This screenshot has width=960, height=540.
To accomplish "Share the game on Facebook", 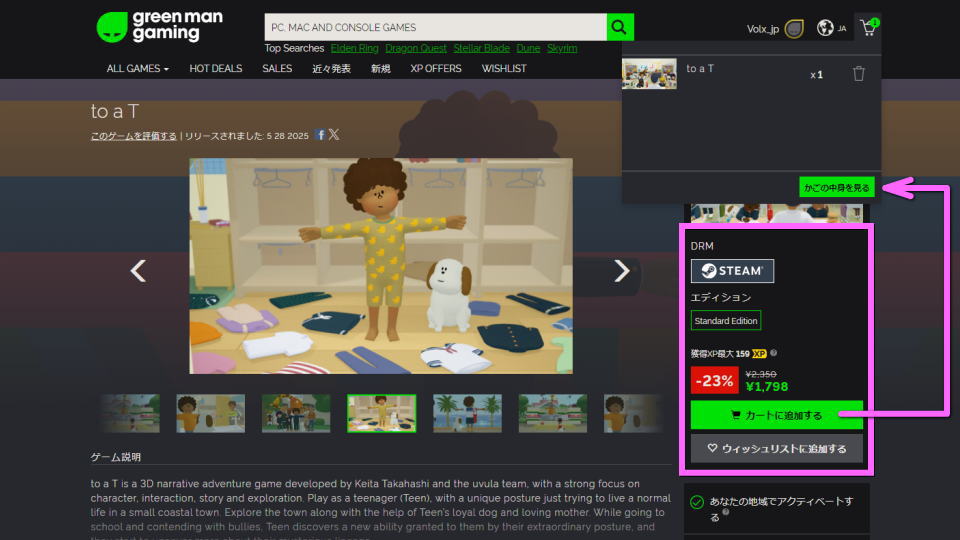I will point(320,135).
